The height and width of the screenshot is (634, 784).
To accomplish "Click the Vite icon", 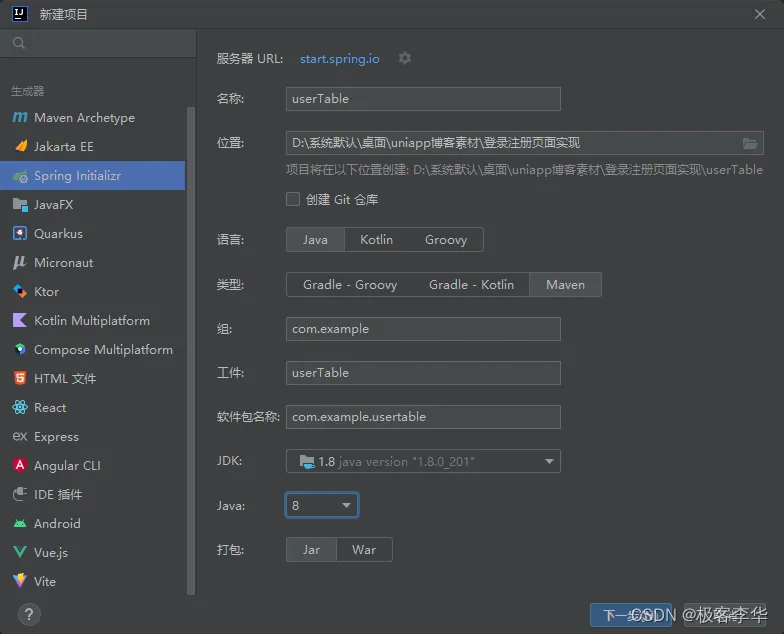I will click(x=20, y=581).
